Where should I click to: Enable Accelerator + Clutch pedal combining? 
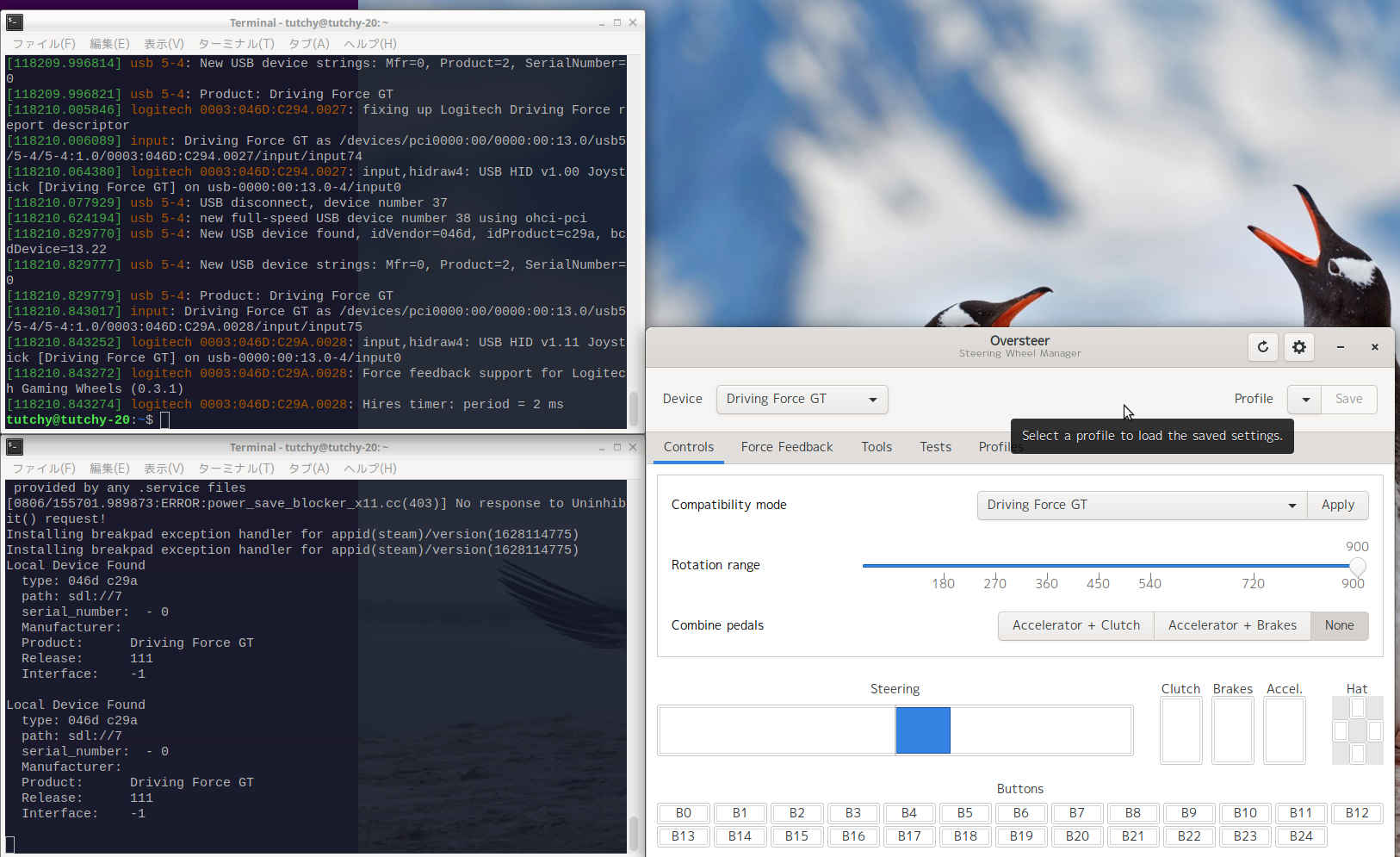point(1075,625)
